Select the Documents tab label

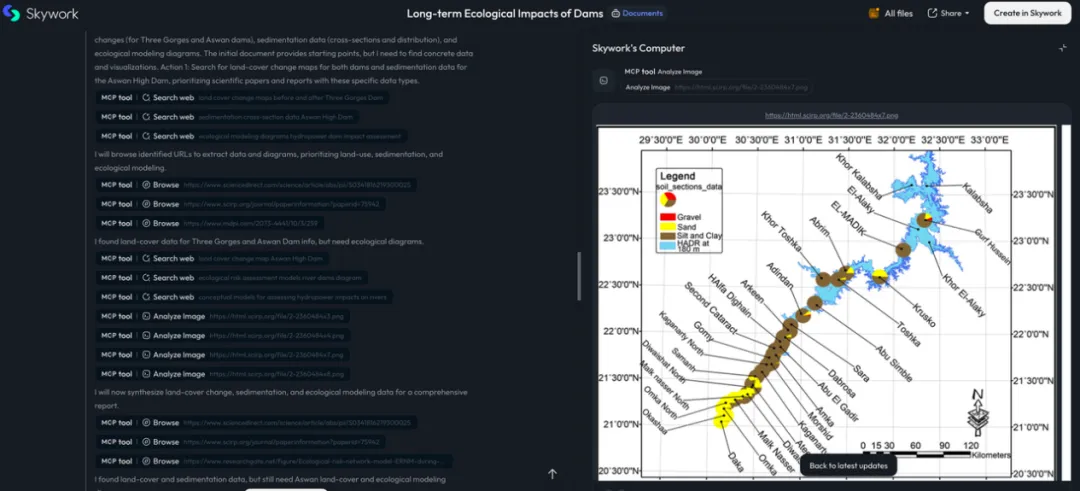642,13
